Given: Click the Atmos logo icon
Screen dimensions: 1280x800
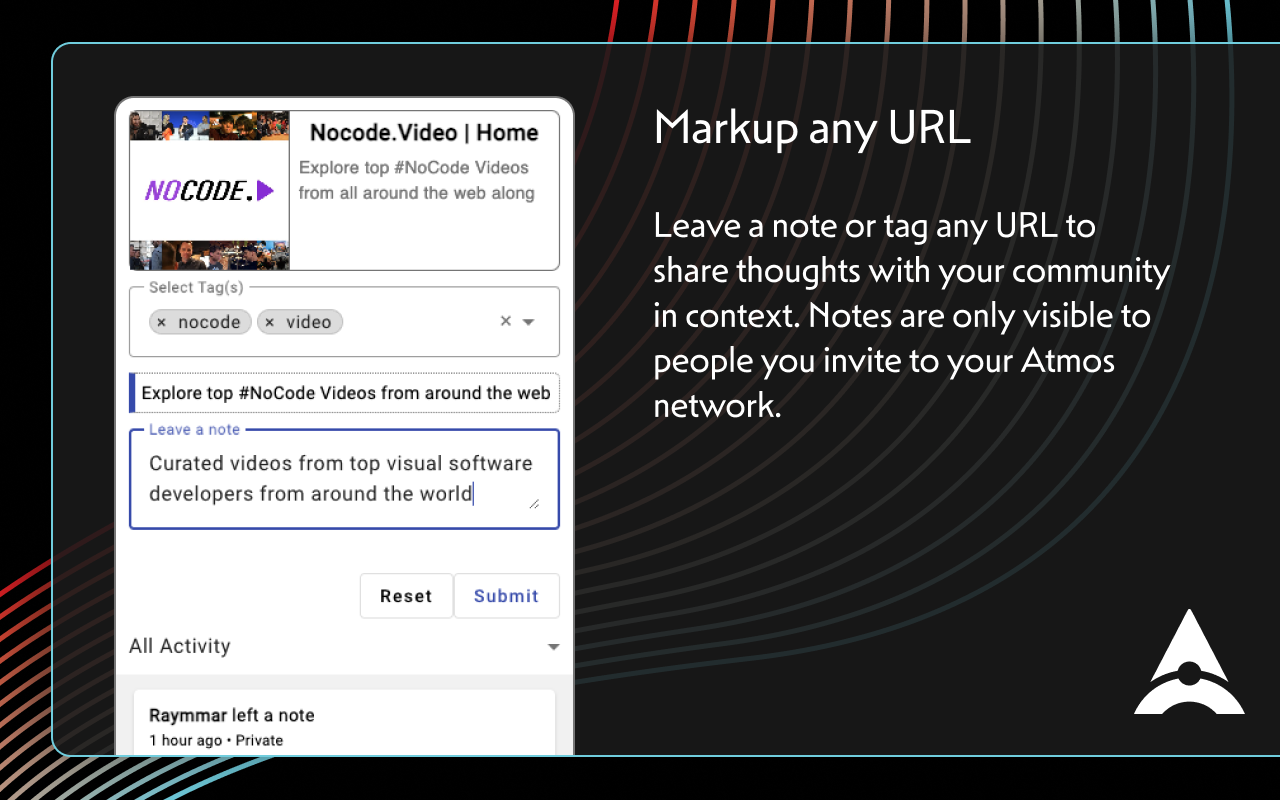Looking at the screenshot, I should point(1189,662).
